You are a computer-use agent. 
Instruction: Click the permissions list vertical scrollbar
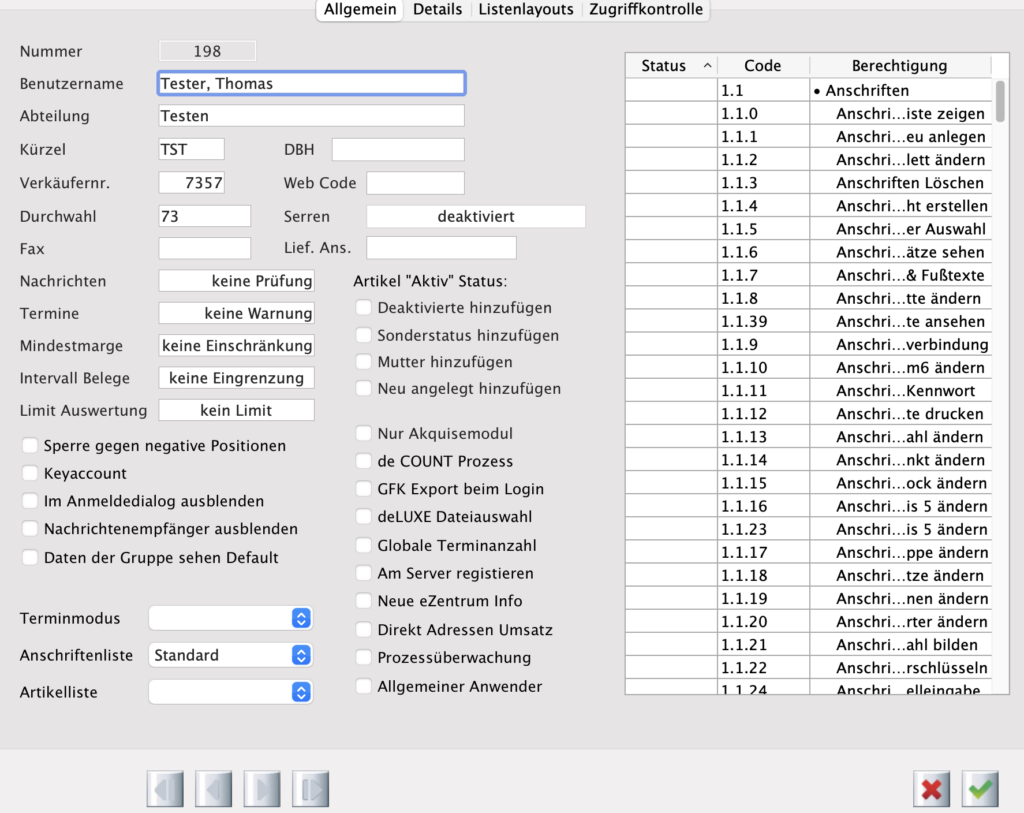[x=1000, y=100]
